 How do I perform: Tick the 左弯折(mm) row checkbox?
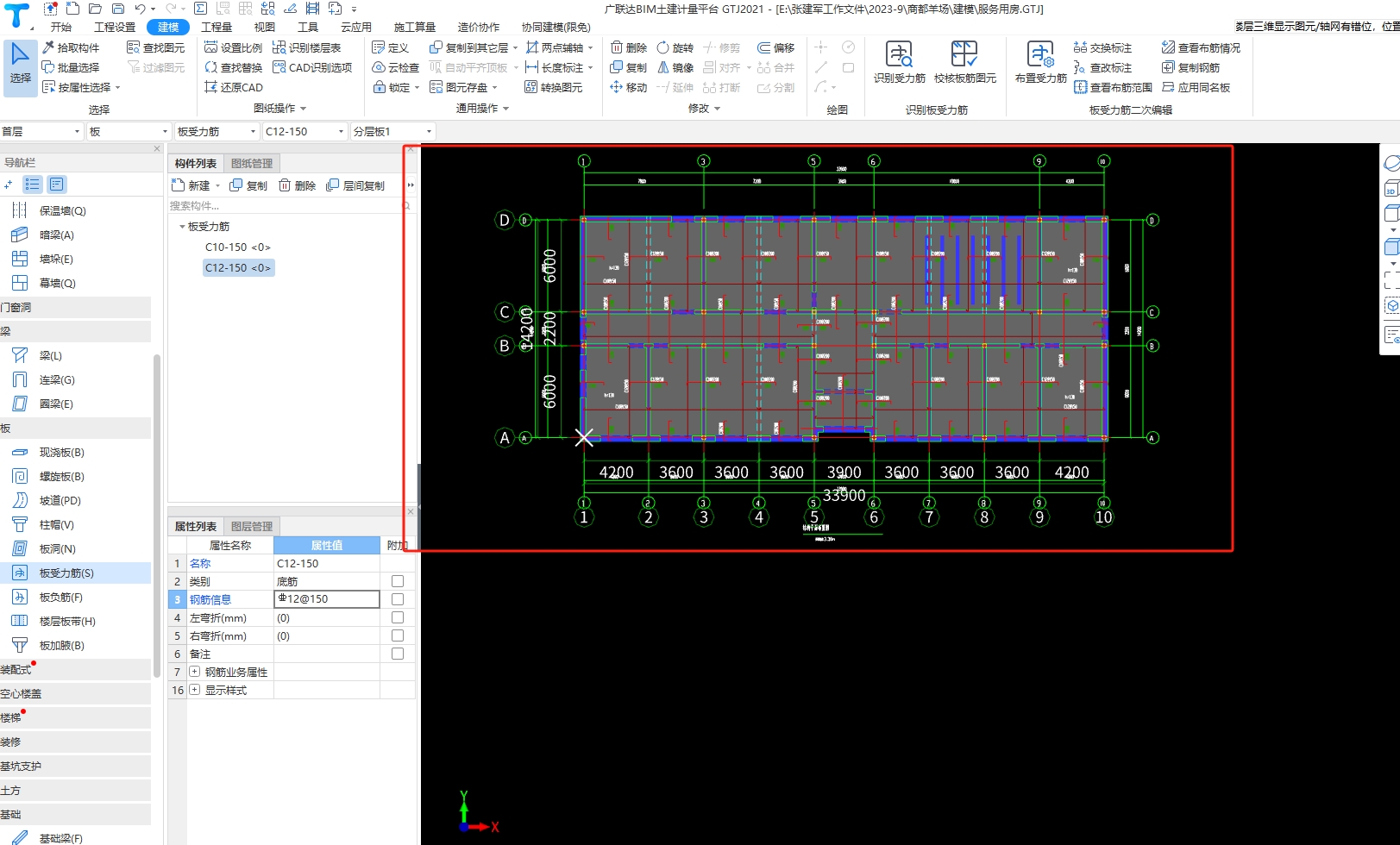click(398, 617)
